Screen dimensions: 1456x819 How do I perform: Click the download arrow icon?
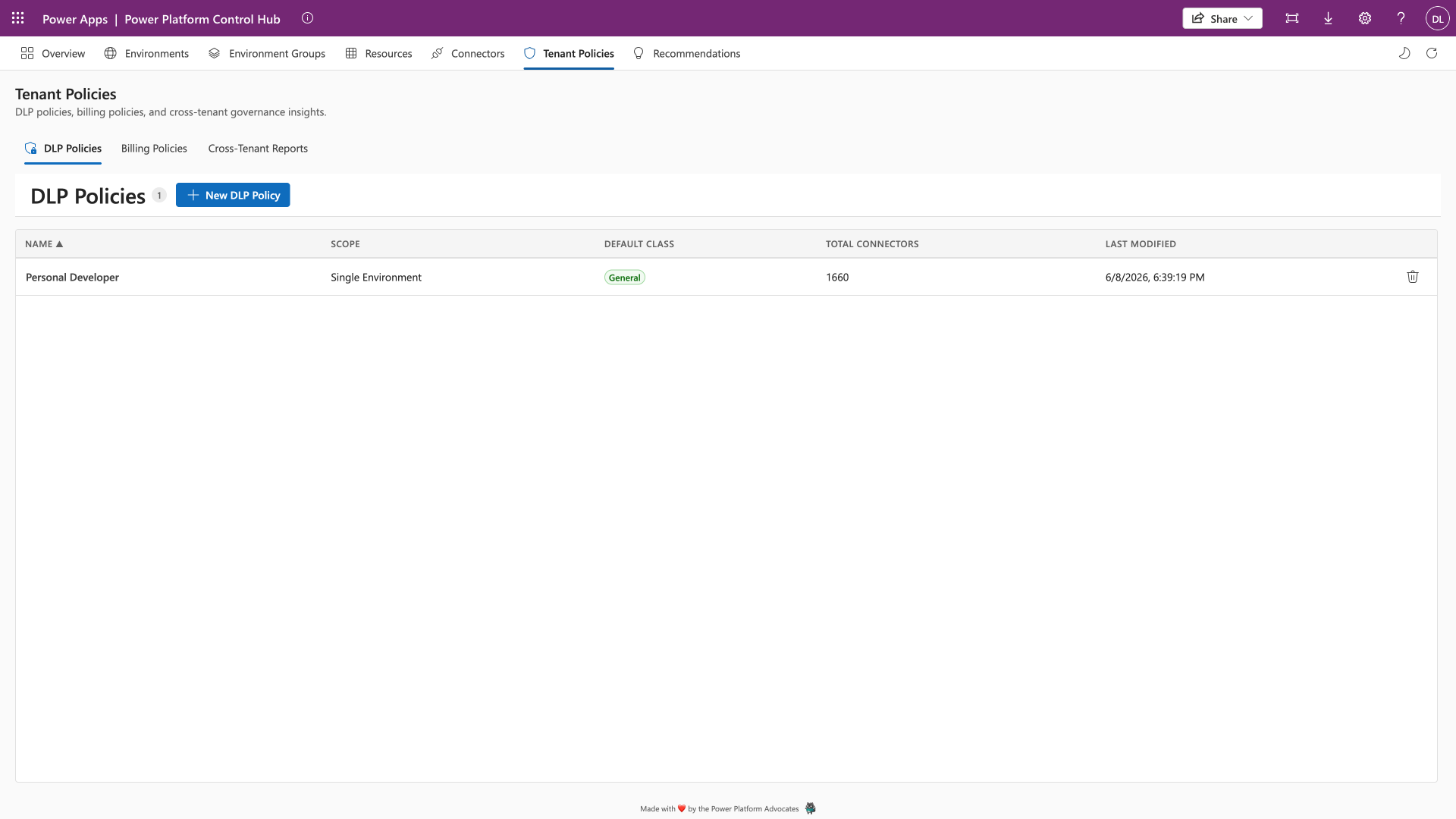(x=1329, y=18)
